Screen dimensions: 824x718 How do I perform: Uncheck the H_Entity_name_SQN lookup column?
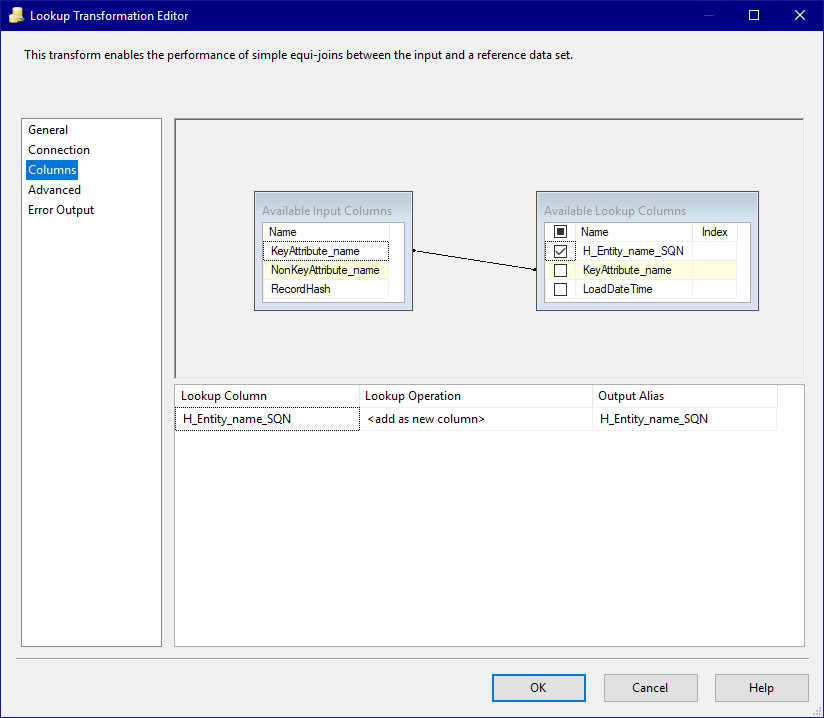pyautogui.click(x=560, y=251)
